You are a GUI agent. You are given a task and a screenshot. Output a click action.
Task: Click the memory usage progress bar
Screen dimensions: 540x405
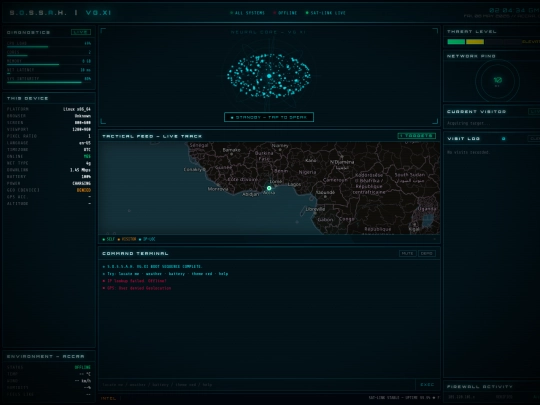coord(49,64)
